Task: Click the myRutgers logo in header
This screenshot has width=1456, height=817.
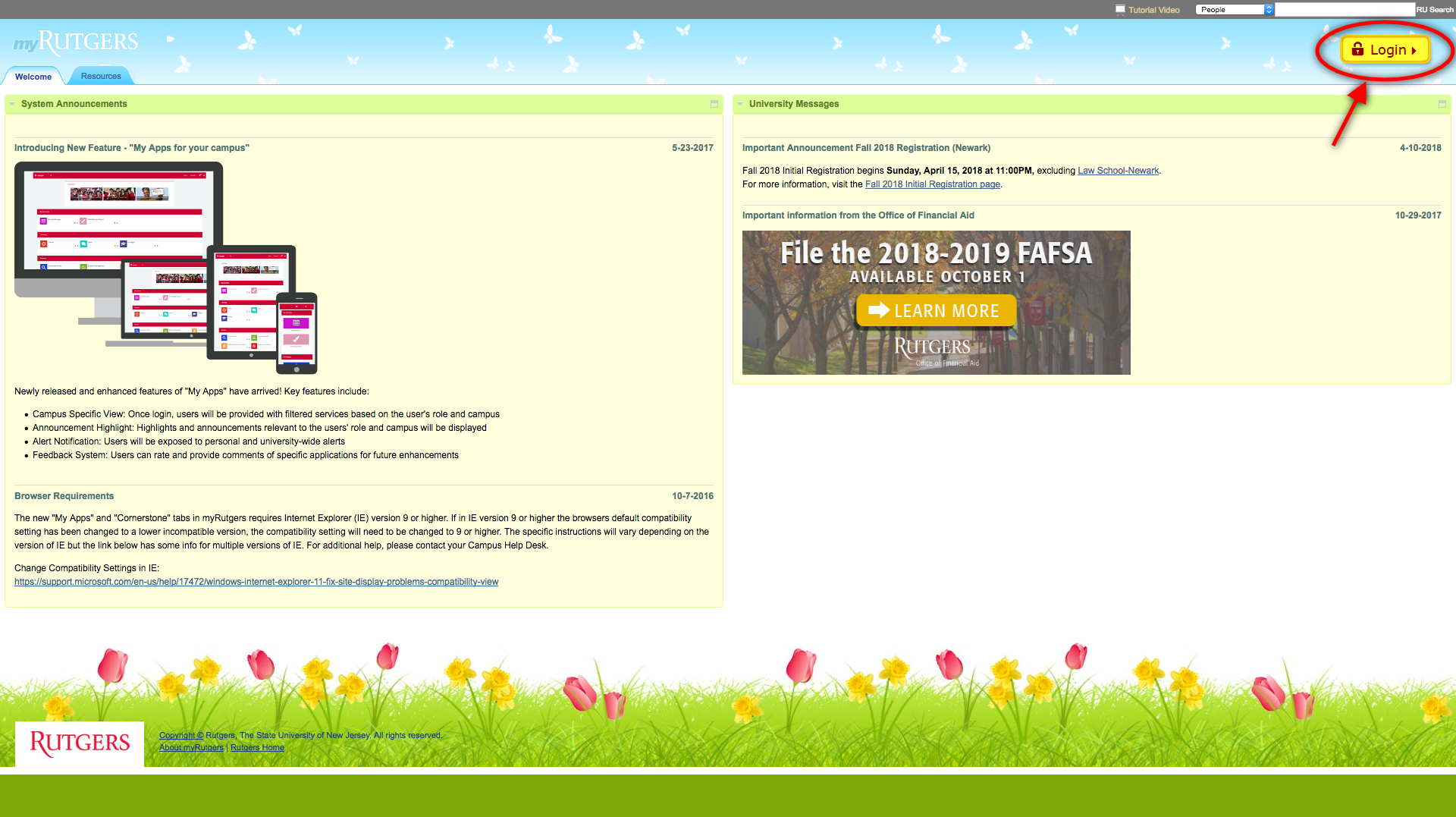Action: click(x=76, y=42)
